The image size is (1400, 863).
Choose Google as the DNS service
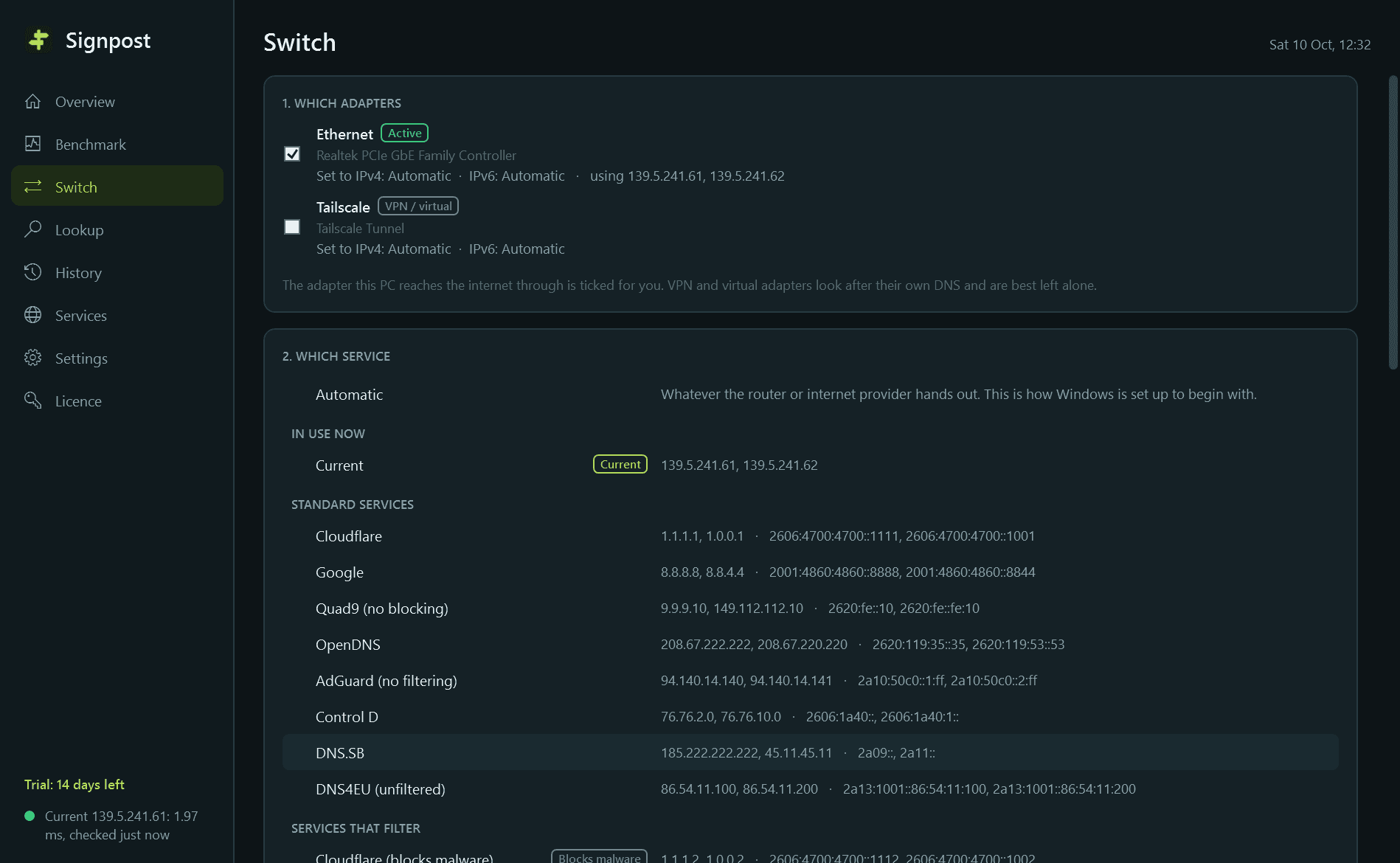point(810,572)
